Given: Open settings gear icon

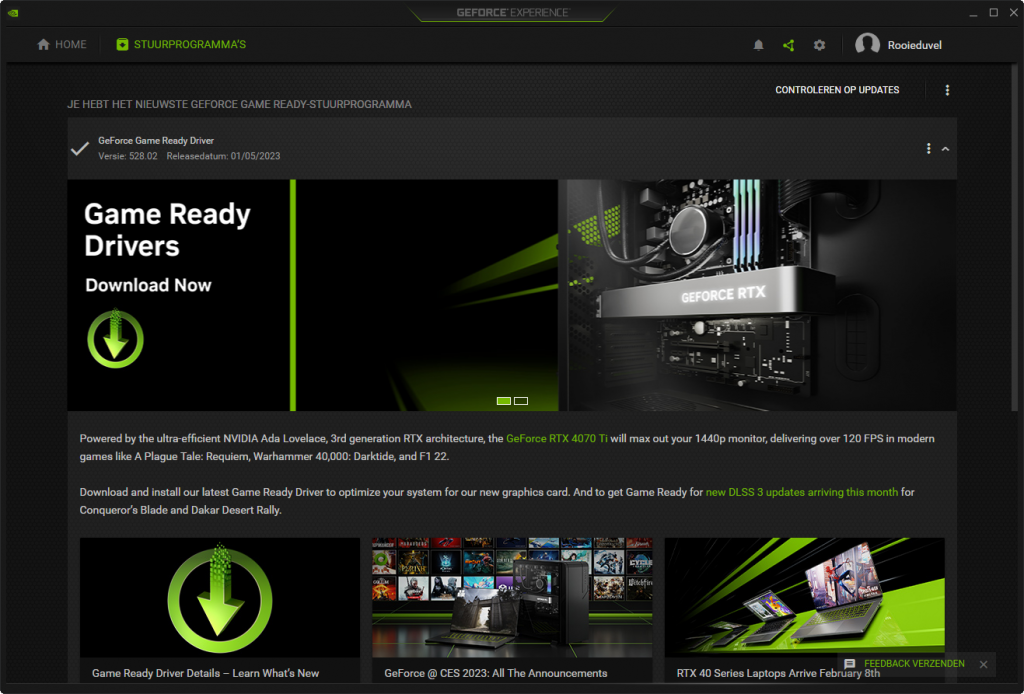Looking at the screenshot, I should click(819, 45).
